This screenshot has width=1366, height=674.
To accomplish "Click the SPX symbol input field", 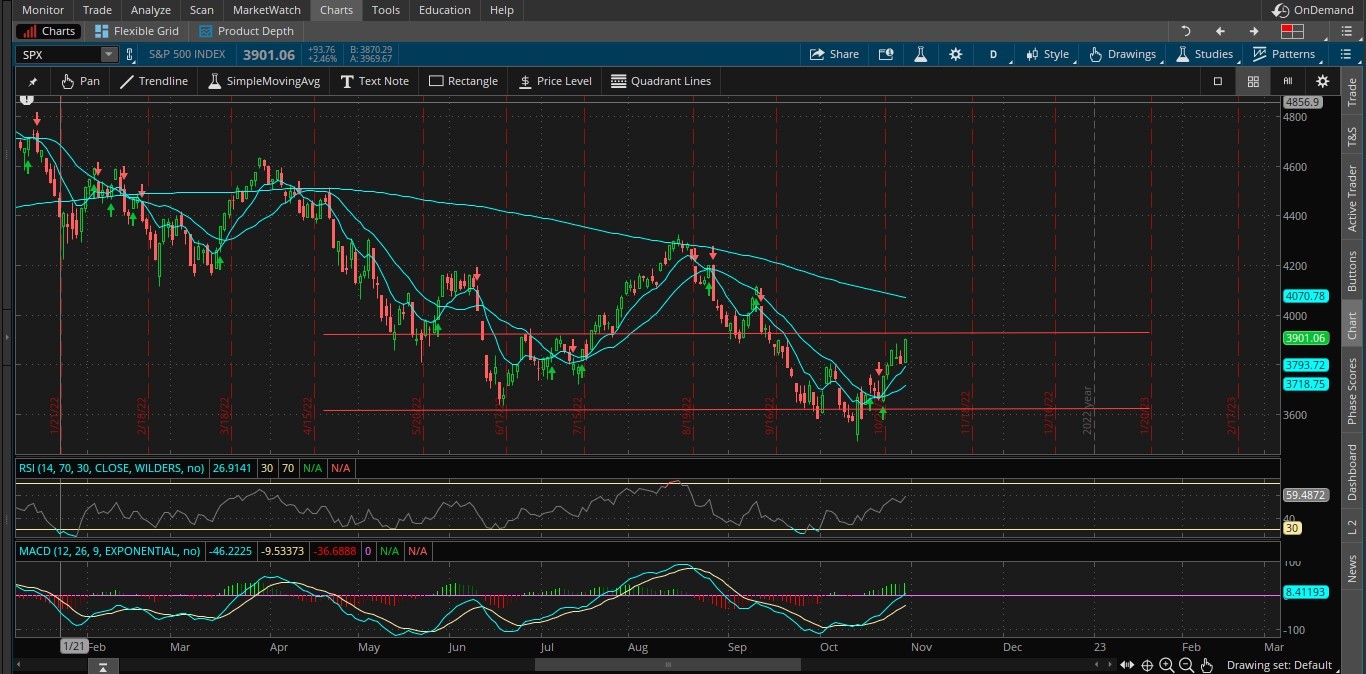I will [58, 55].
